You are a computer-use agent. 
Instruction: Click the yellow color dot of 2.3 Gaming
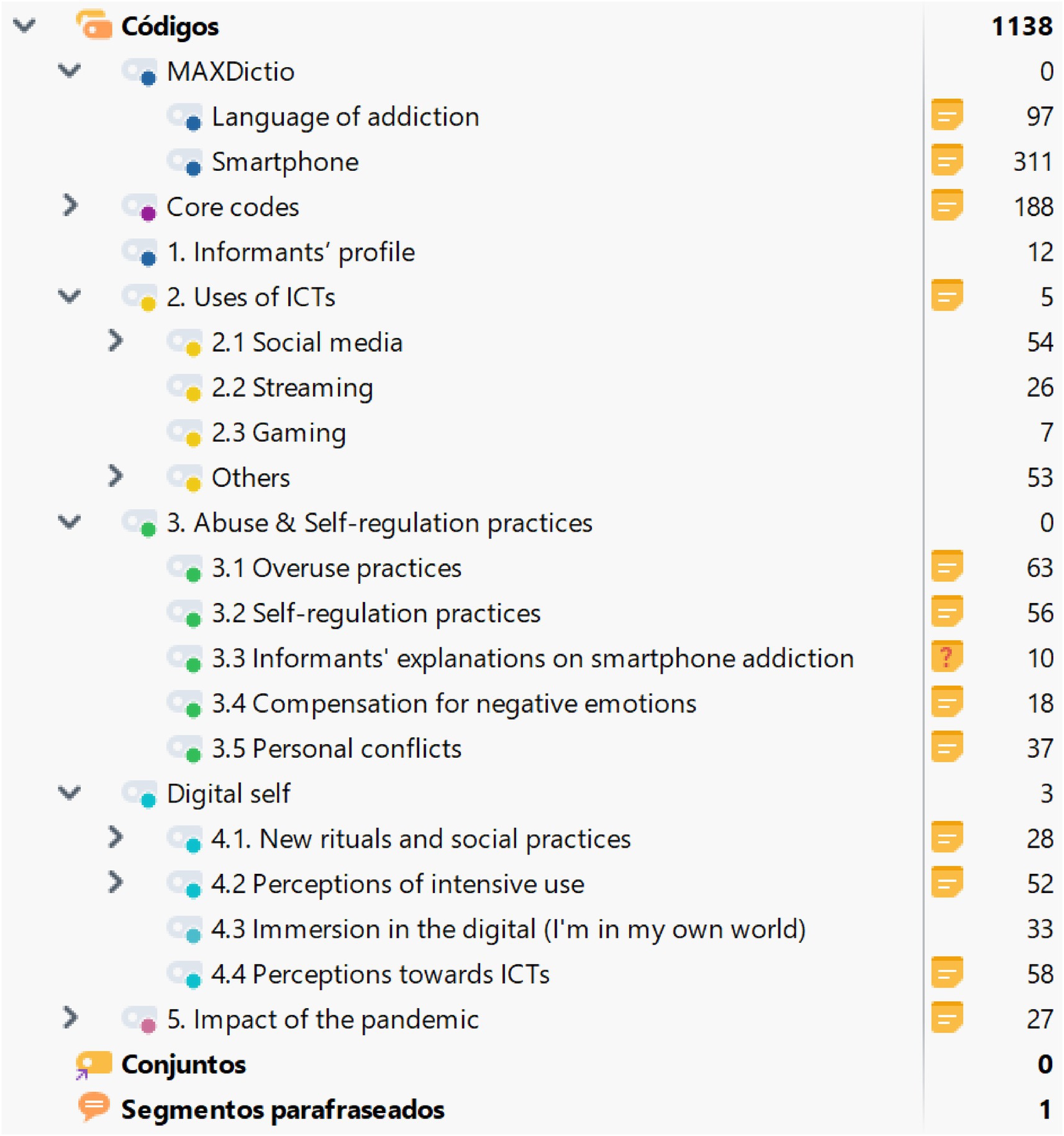click(193, 440)
